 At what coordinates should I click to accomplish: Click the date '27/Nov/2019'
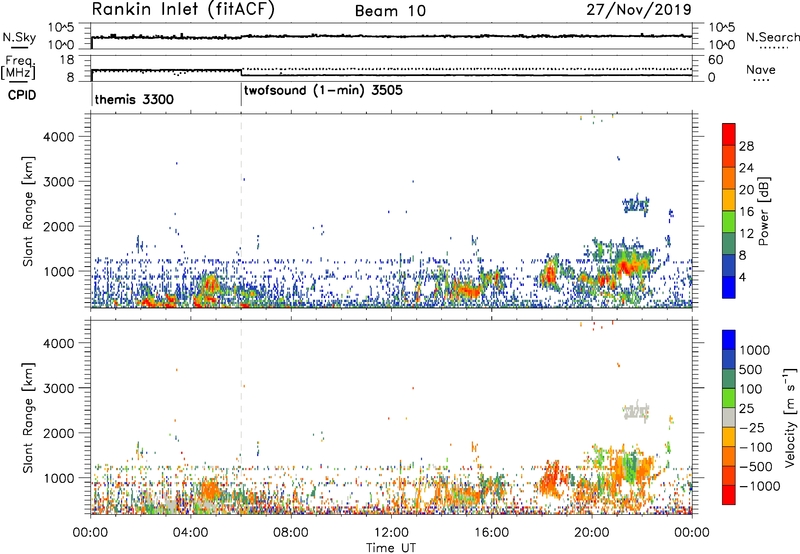pos(639,9)
